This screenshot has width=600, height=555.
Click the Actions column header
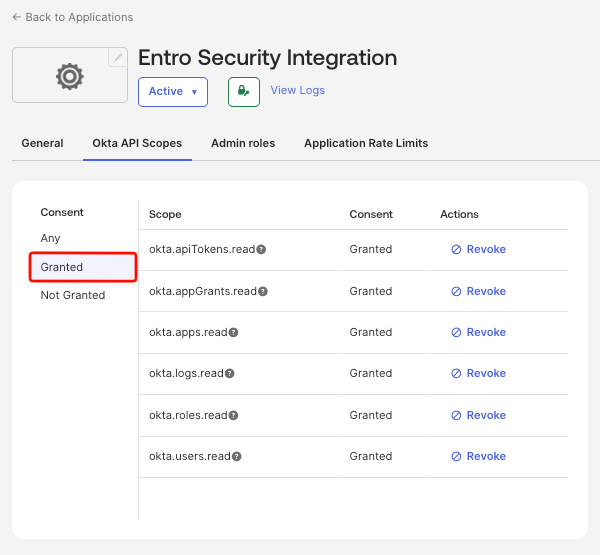click(459, 214)
